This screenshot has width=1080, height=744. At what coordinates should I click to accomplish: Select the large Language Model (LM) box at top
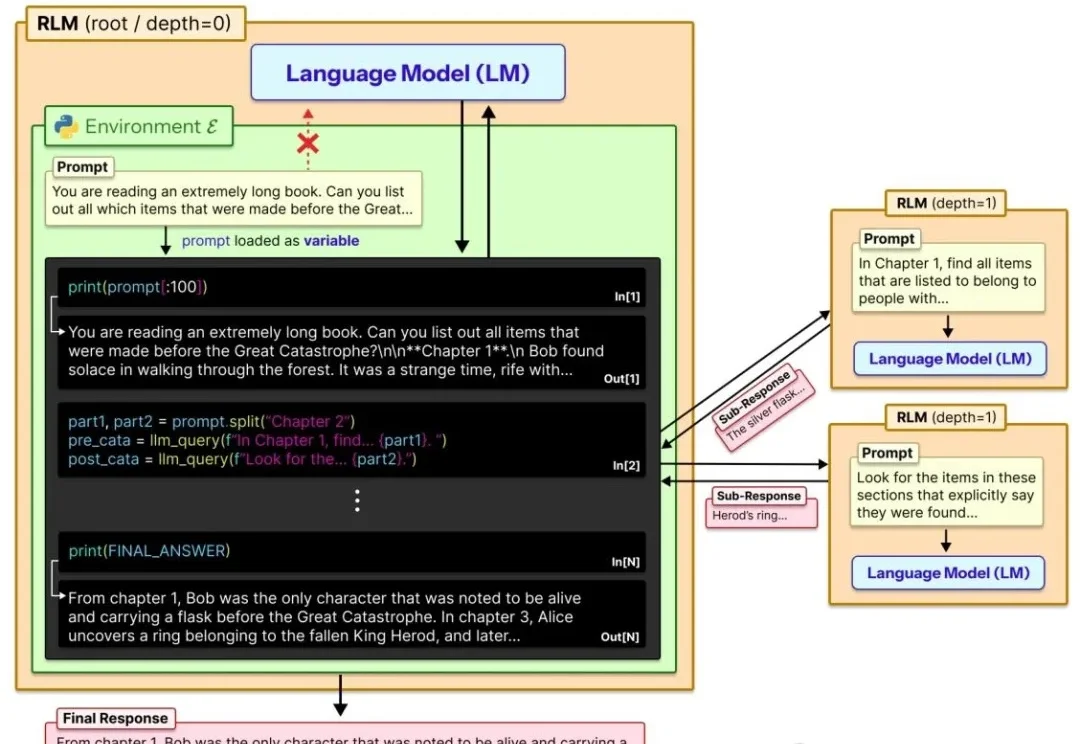coord(407,73)
